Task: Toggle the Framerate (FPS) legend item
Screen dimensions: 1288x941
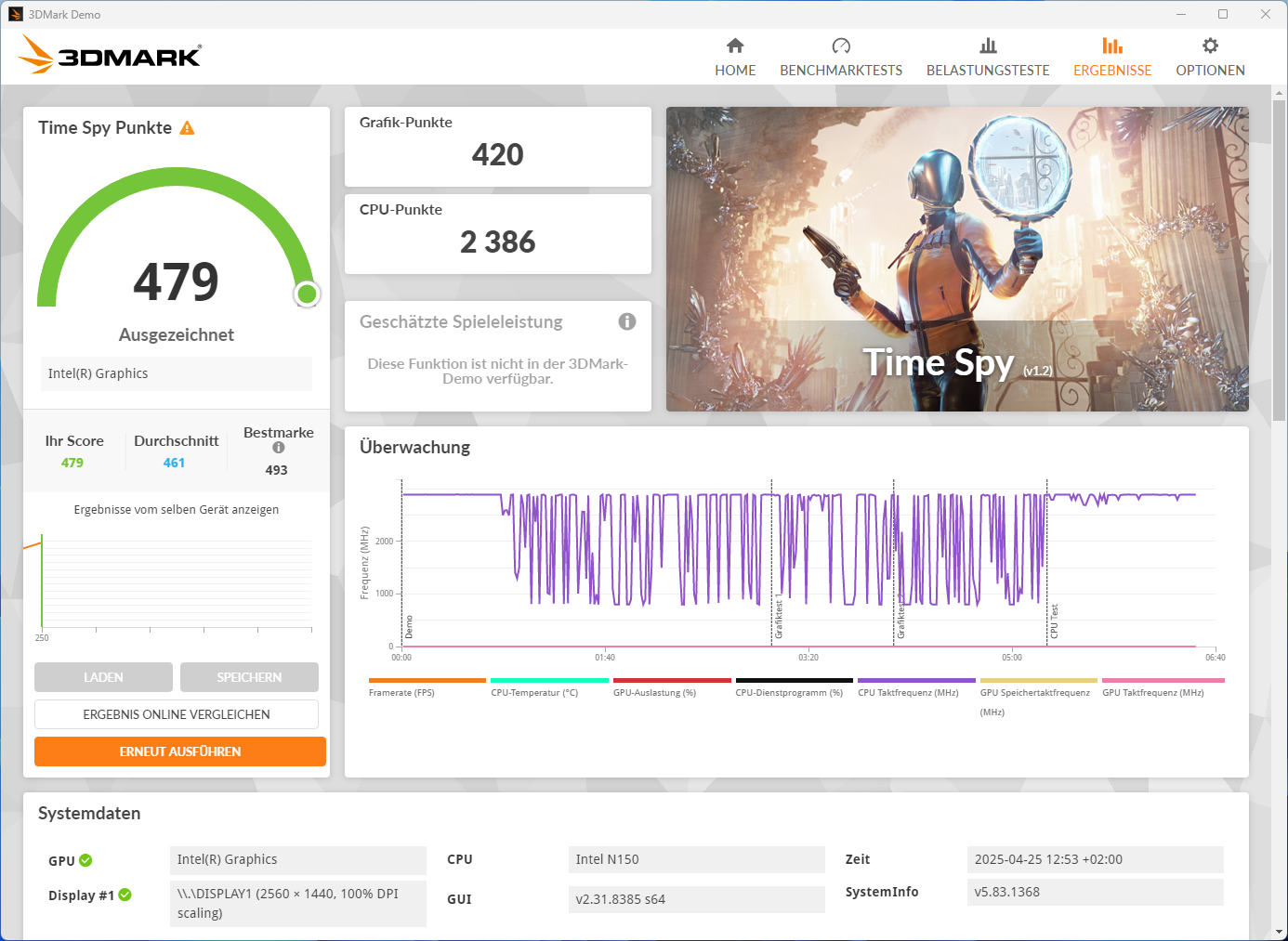Action: click(427, 688)
